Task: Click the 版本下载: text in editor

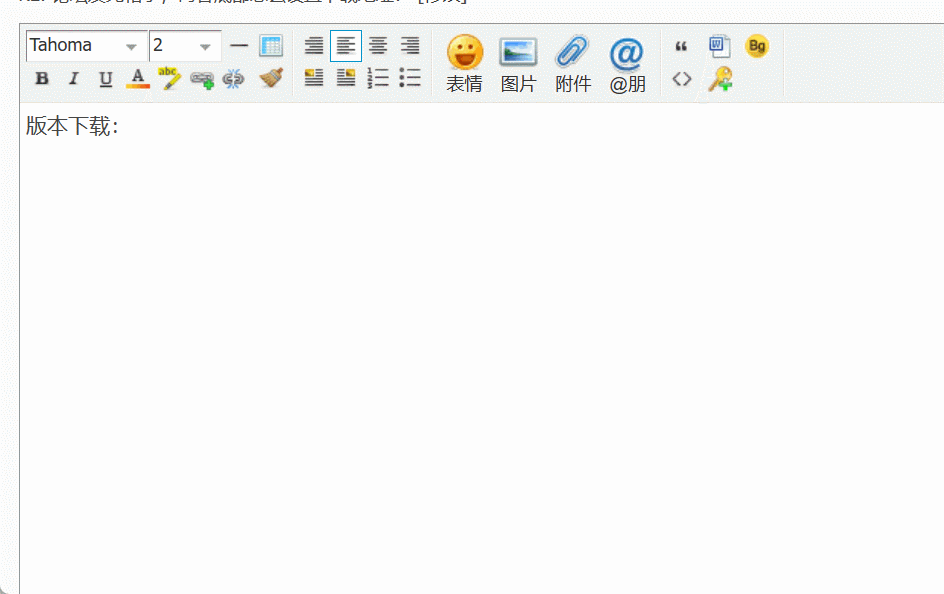Action: 72,126
